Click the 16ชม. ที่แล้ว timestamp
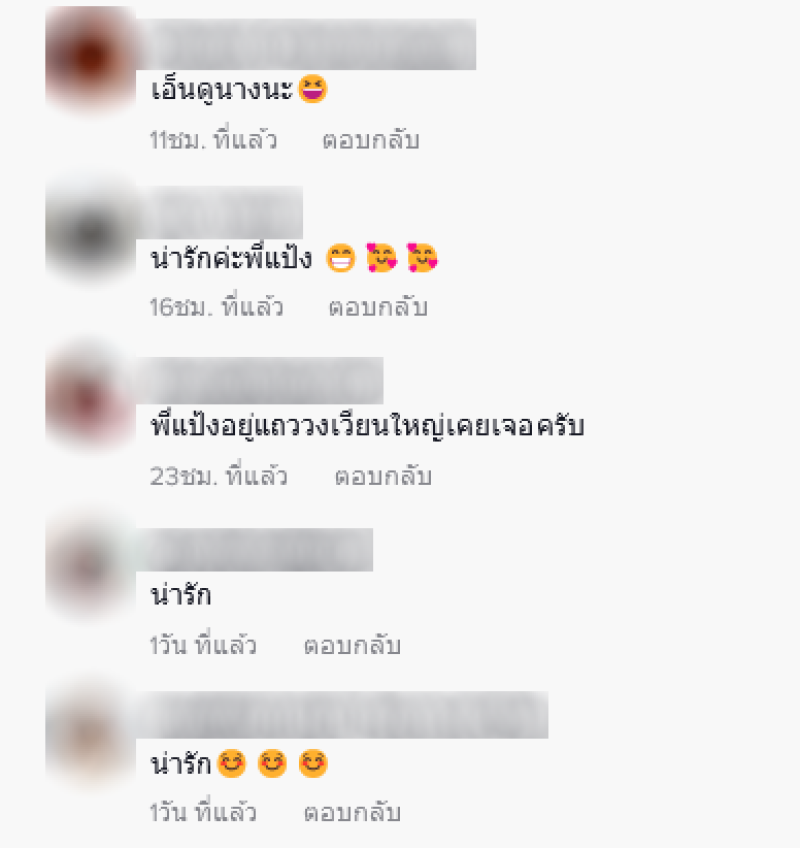 (x=216, y=308)
